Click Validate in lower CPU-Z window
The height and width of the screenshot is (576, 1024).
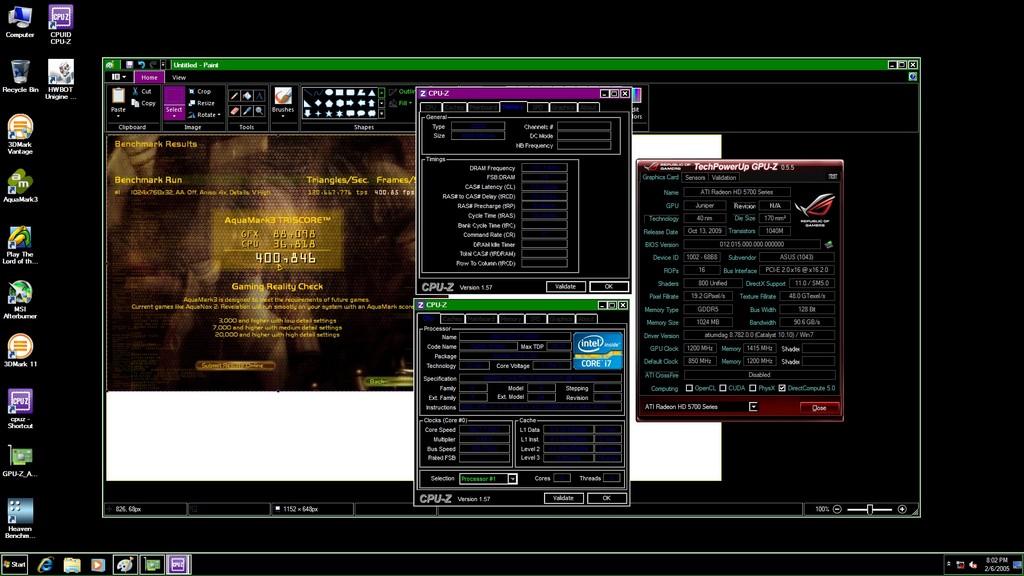click(x=563, y=498)
